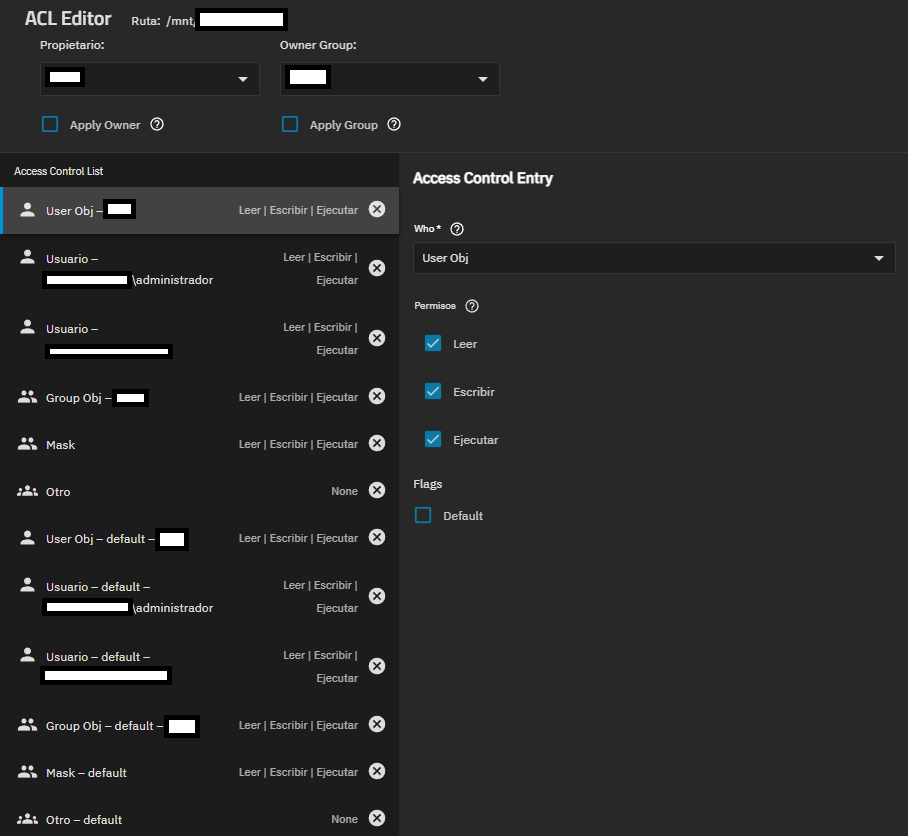The image size is (908, 836).
Task: Delete the Mask entry
Action: pyautogui.click(x=377, y=443)
